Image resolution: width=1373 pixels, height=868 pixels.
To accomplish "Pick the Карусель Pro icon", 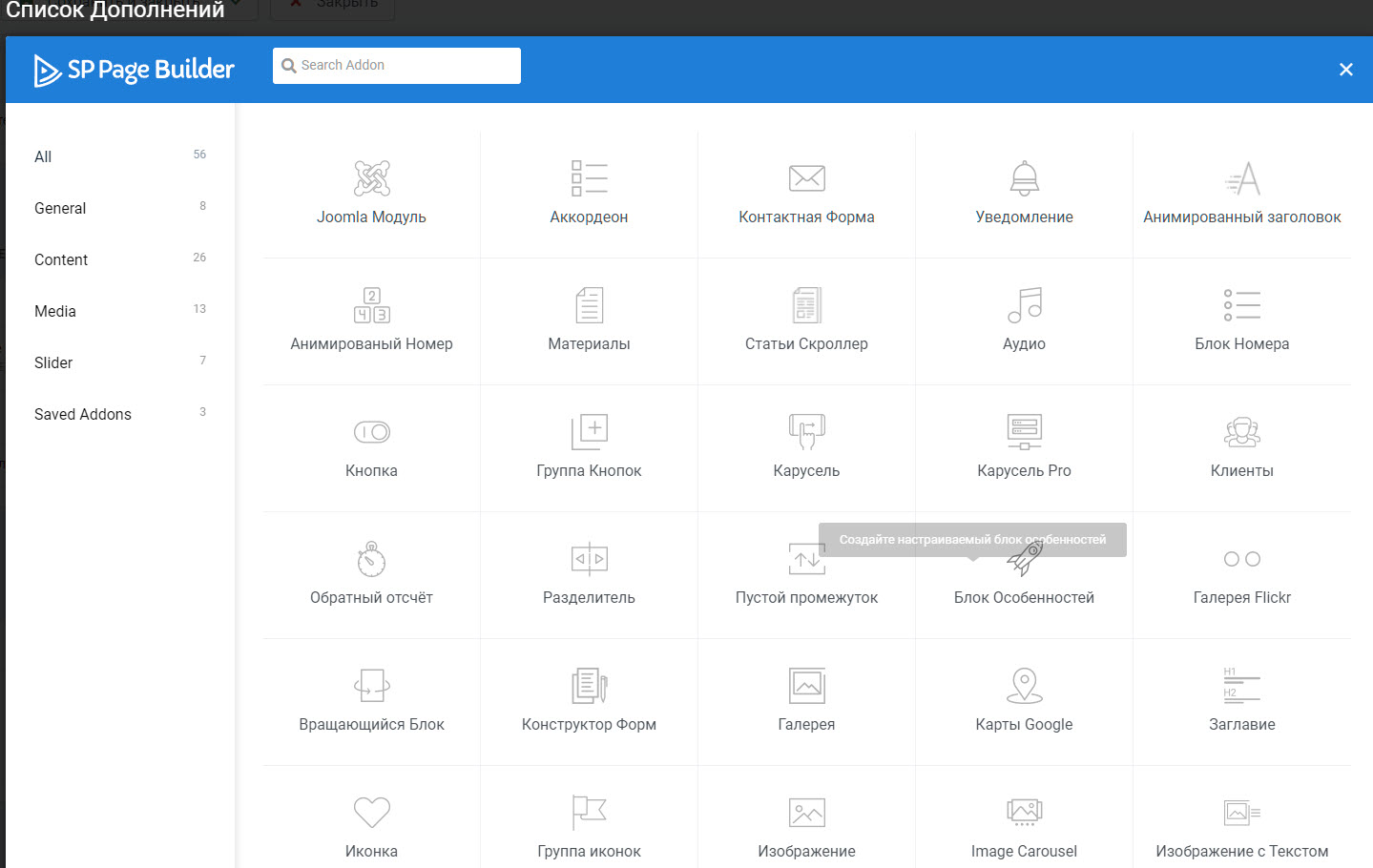I will [1024, 431].
